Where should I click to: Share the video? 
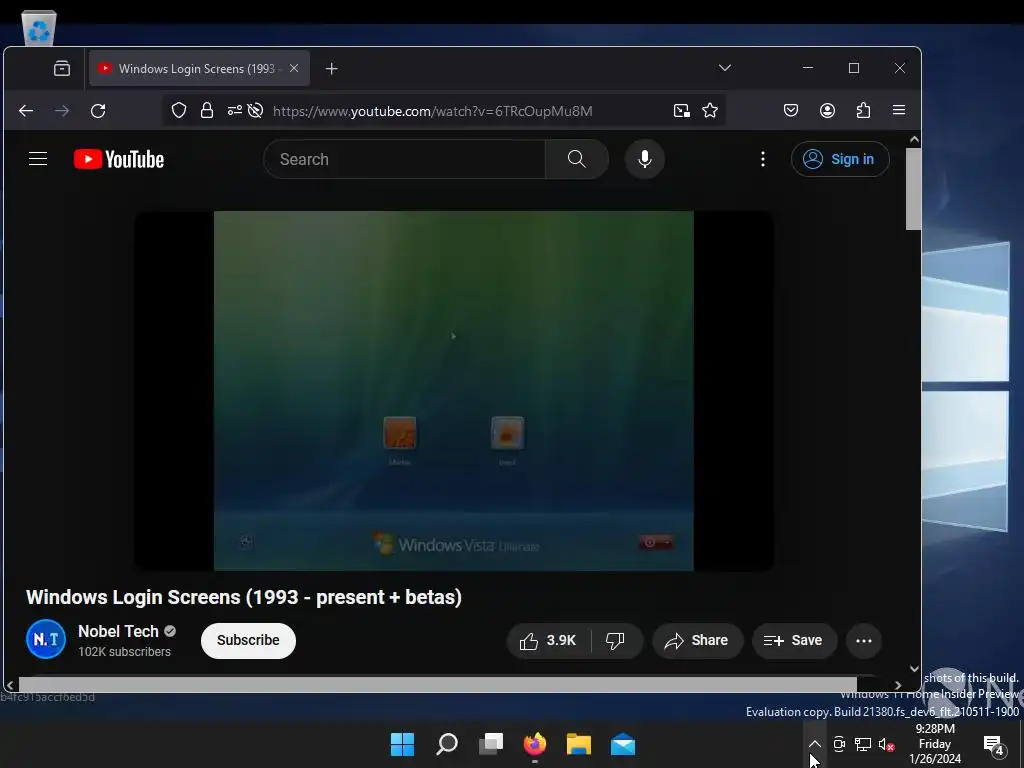tap(697, 641)
